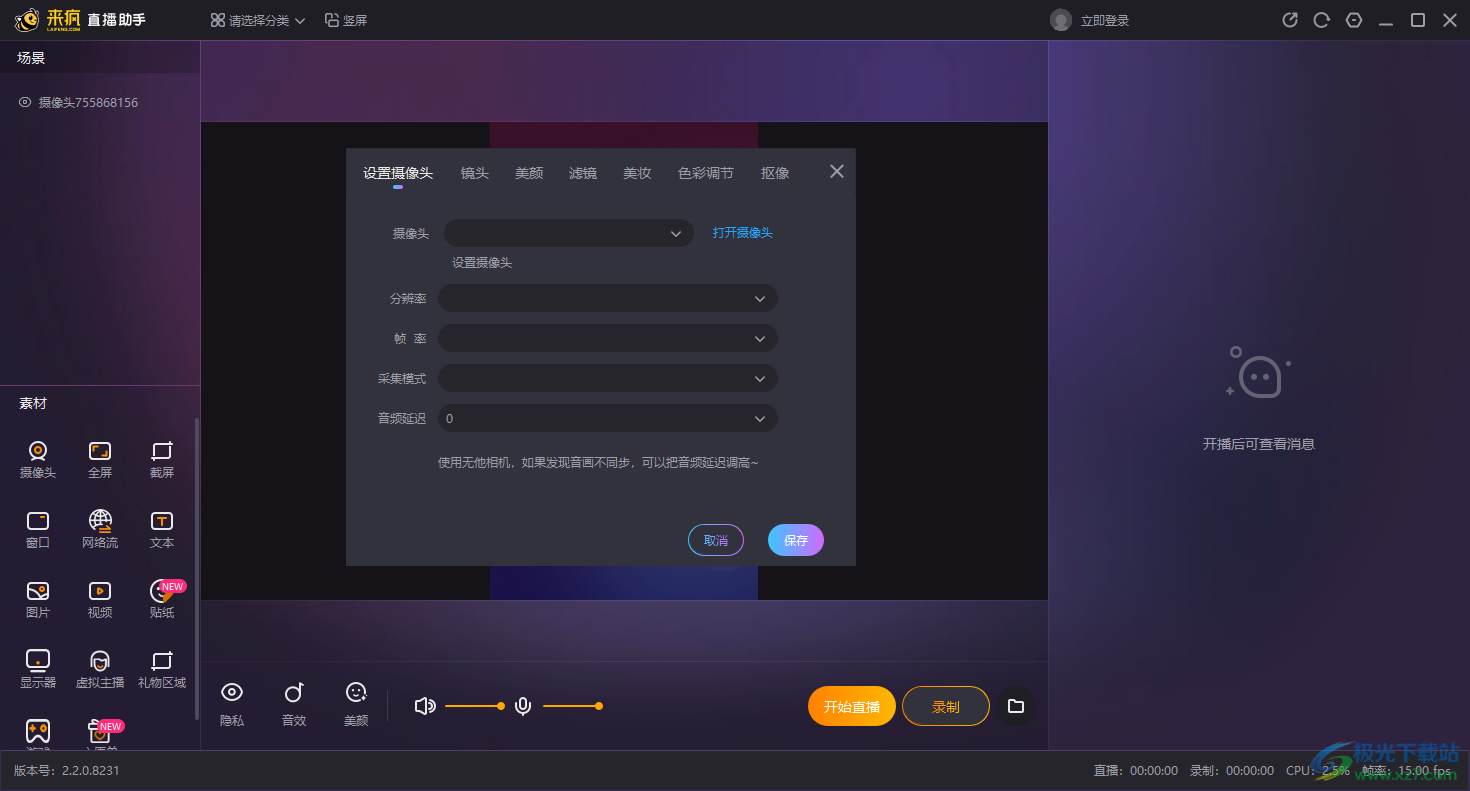Open the 音效 sound effects panel
The height and width of the screenshot is (791, 1470).
pos(294,704)
